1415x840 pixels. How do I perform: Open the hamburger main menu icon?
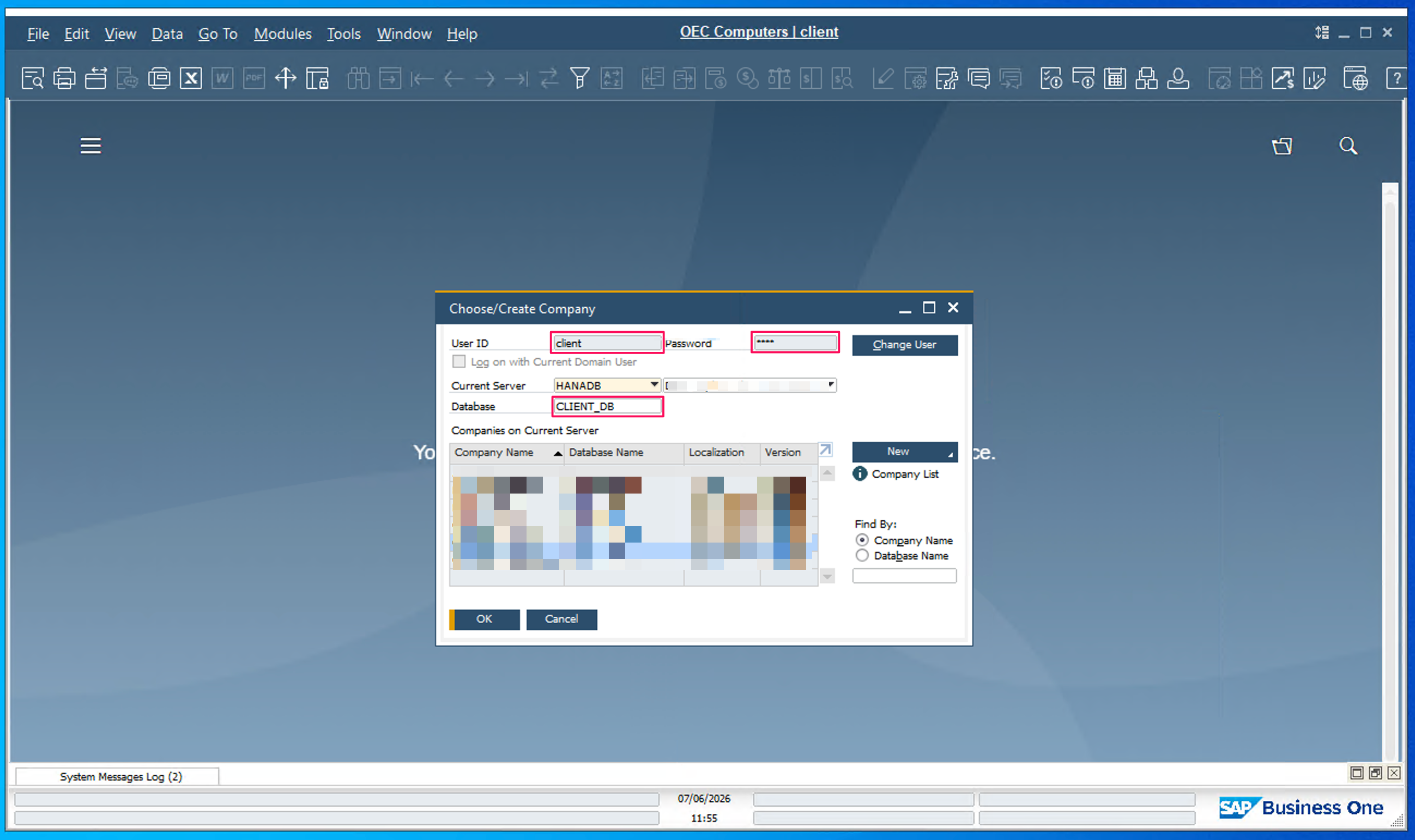[x=90, y=146]
